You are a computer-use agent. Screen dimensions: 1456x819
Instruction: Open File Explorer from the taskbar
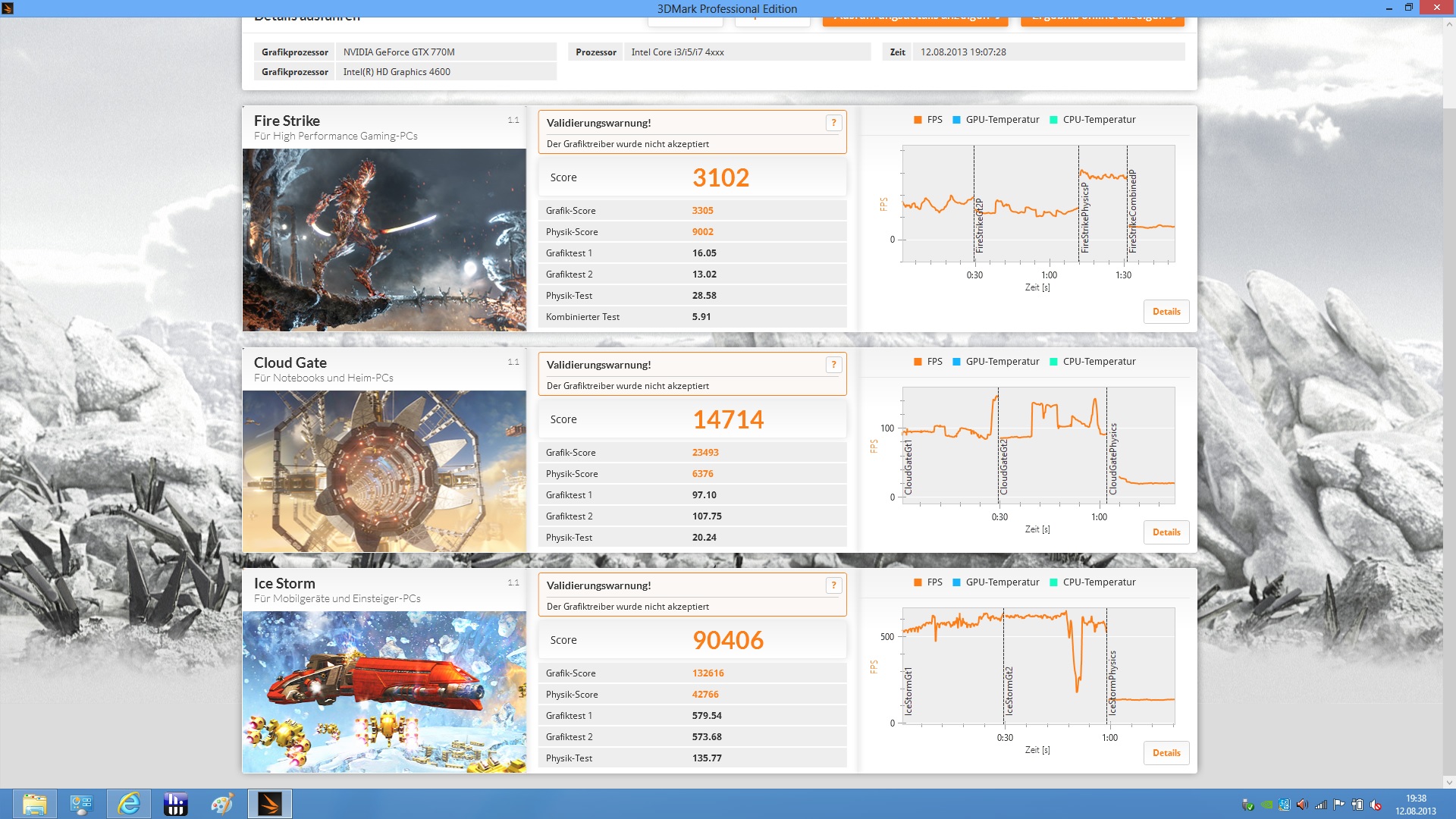(35, 804)
